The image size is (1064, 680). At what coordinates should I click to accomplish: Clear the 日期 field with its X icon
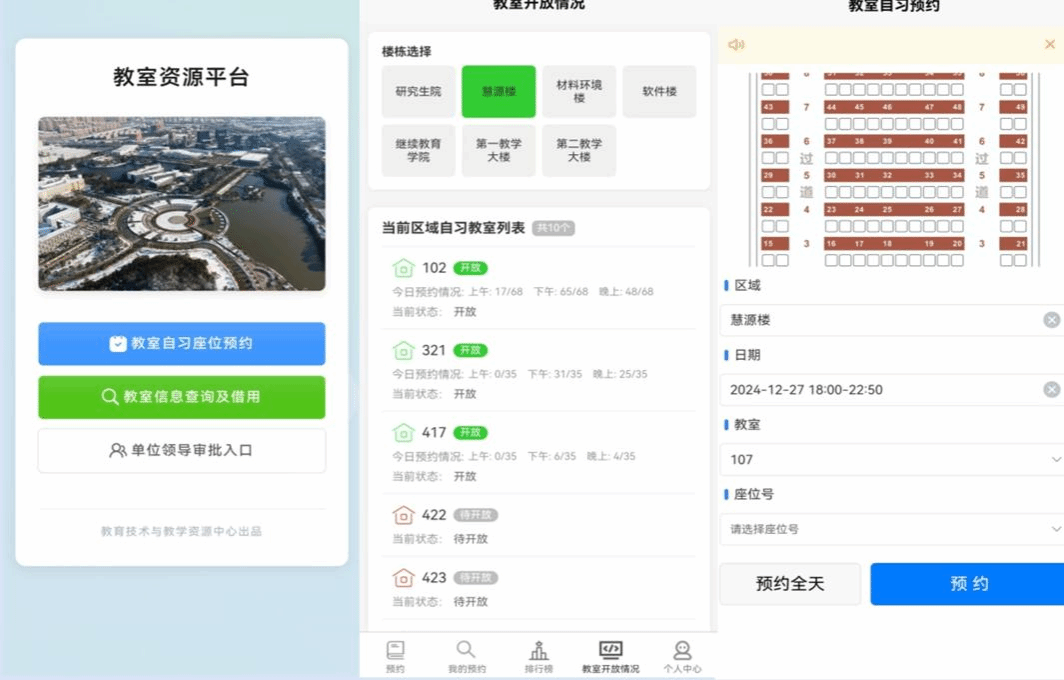[x=1051, y=390]
